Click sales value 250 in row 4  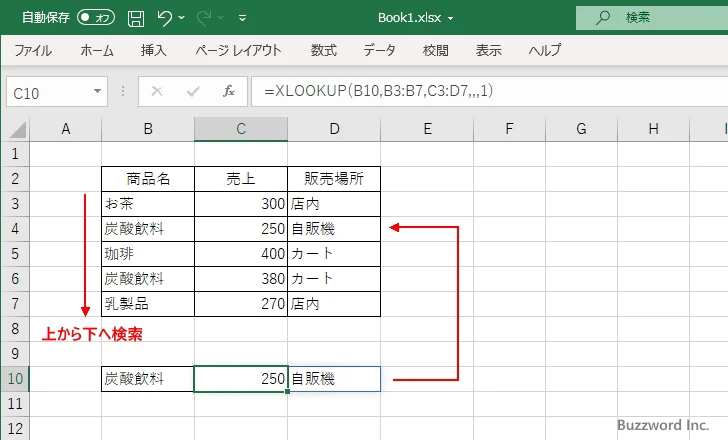point(241,229)
